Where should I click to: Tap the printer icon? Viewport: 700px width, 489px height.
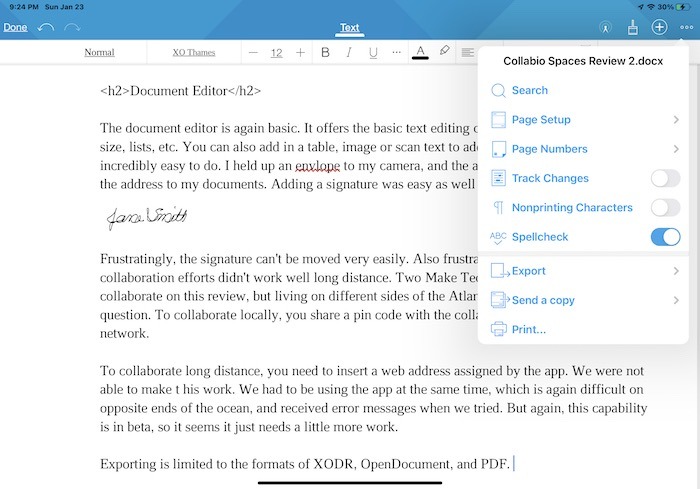point(499,330)
